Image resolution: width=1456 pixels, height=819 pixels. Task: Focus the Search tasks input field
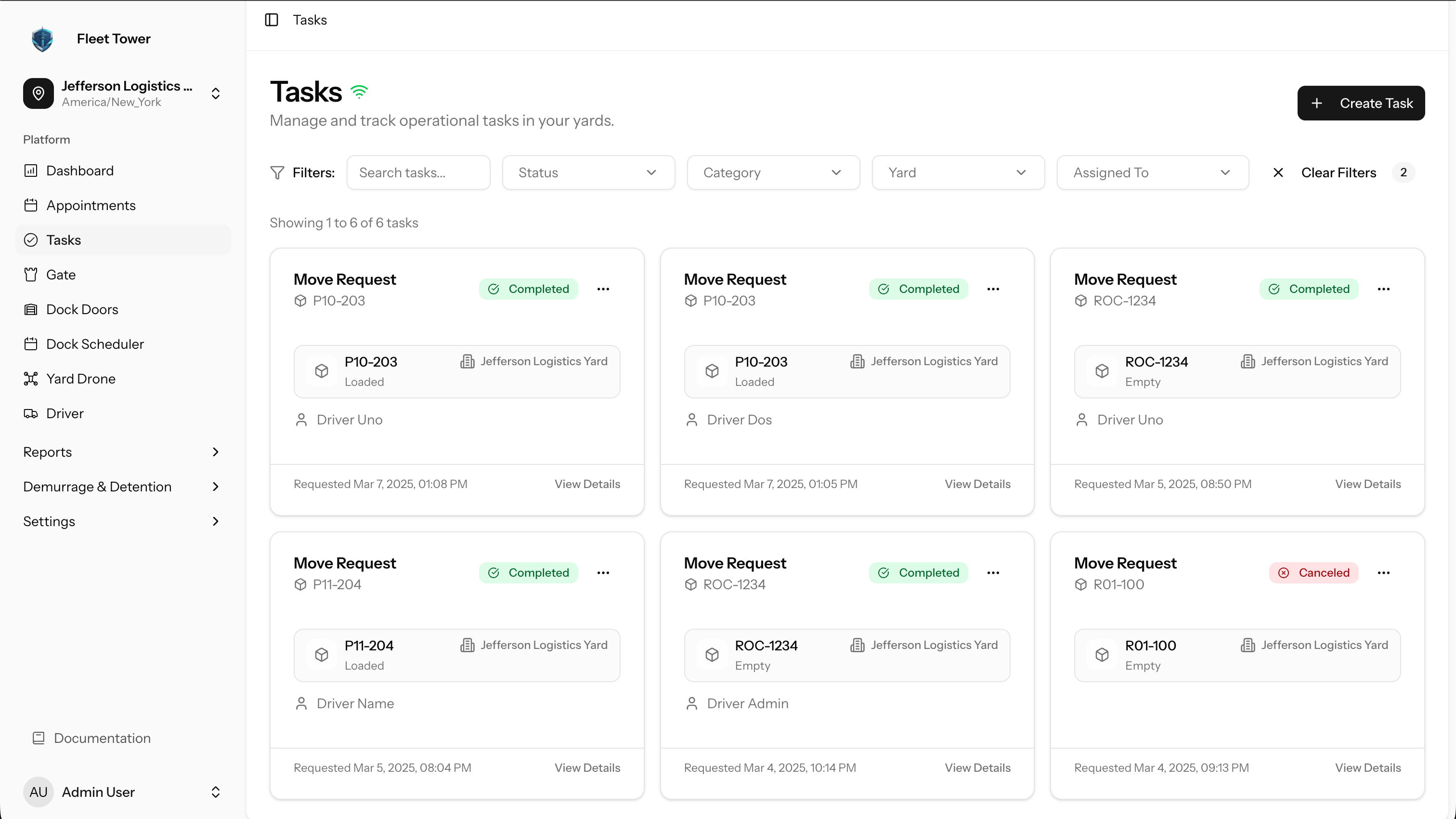pos(418,172)
